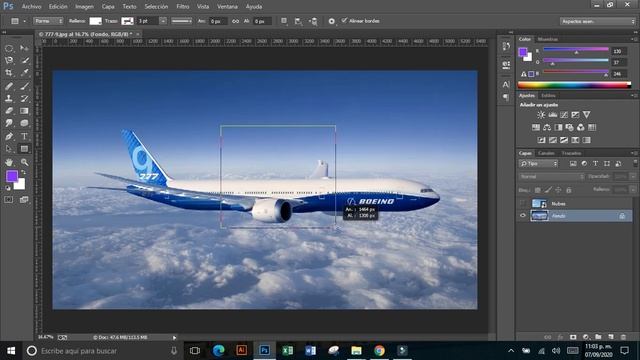Switch to the Trazados tab

[571, 153]
